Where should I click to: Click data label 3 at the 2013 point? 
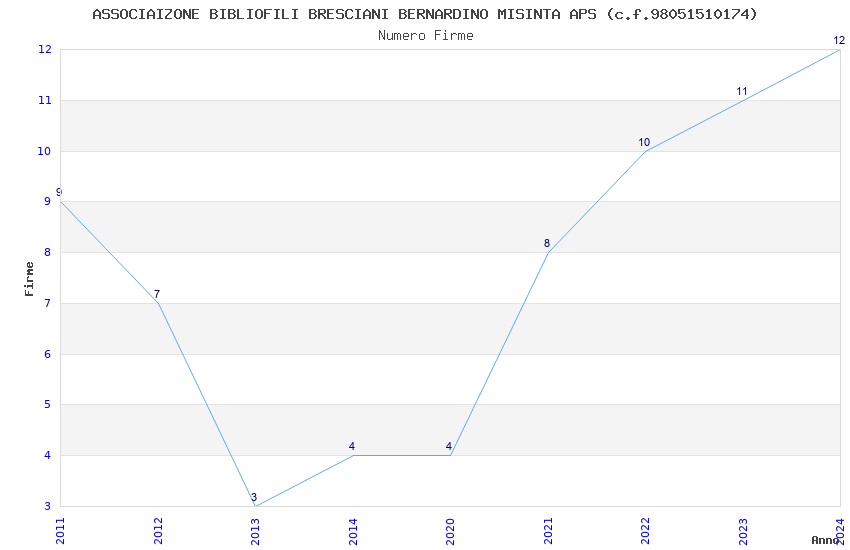[x=254, y=497]
